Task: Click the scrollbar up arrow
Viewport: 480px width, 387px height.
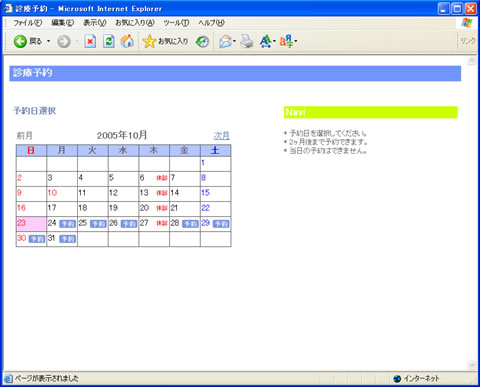Action: click(471, 61)
